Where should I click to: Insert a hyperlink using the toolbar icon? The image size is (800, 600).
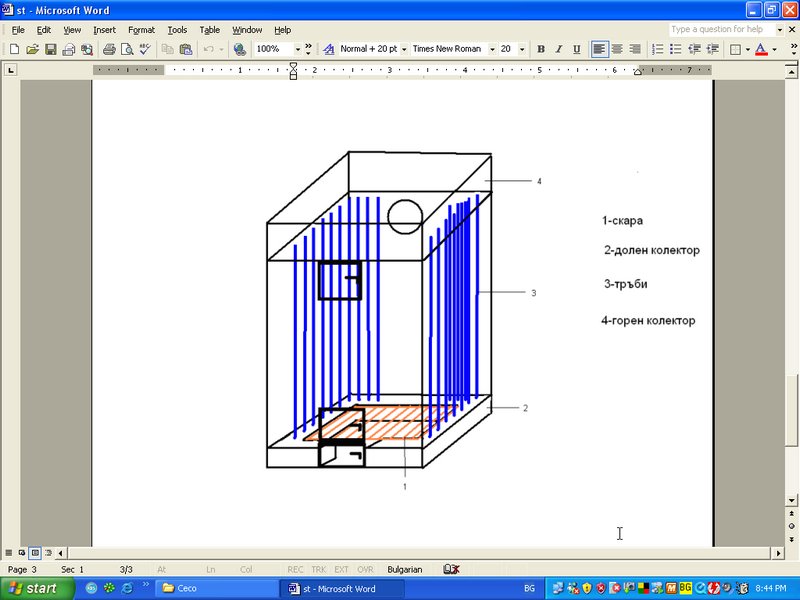click(240, 49)
